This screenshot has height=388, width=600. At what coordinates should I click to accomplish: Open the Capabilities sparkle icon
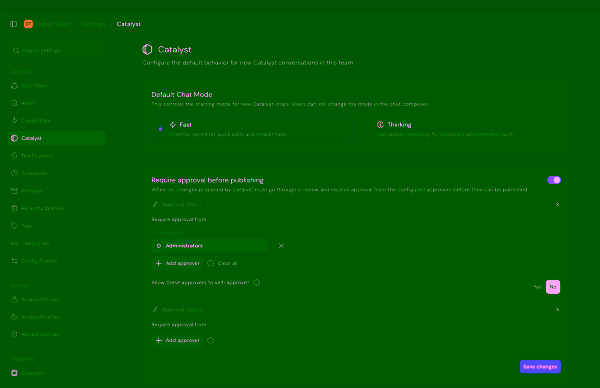15,121
